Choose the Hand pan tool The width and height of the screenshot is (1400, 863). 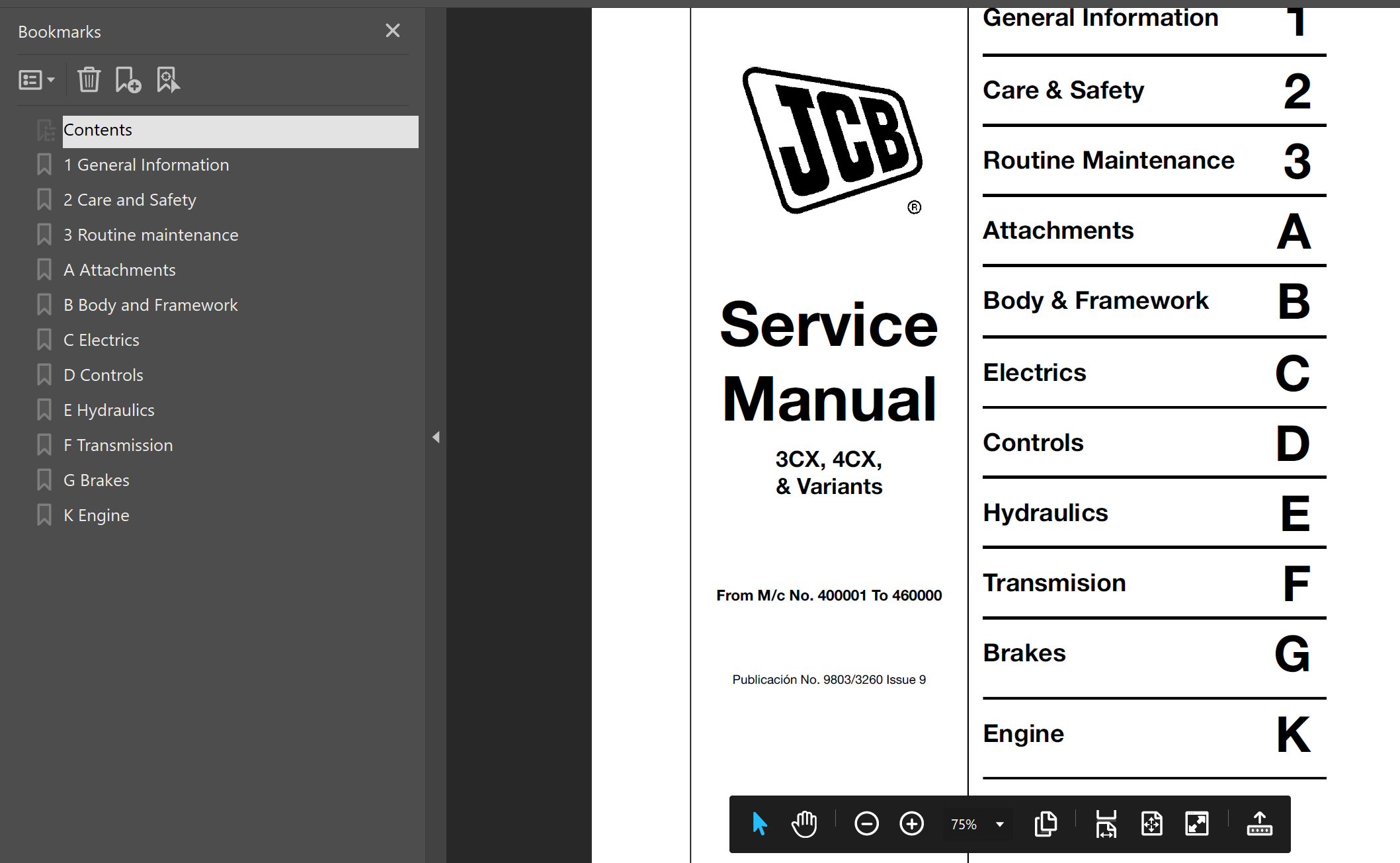click(x=804, y=824)
